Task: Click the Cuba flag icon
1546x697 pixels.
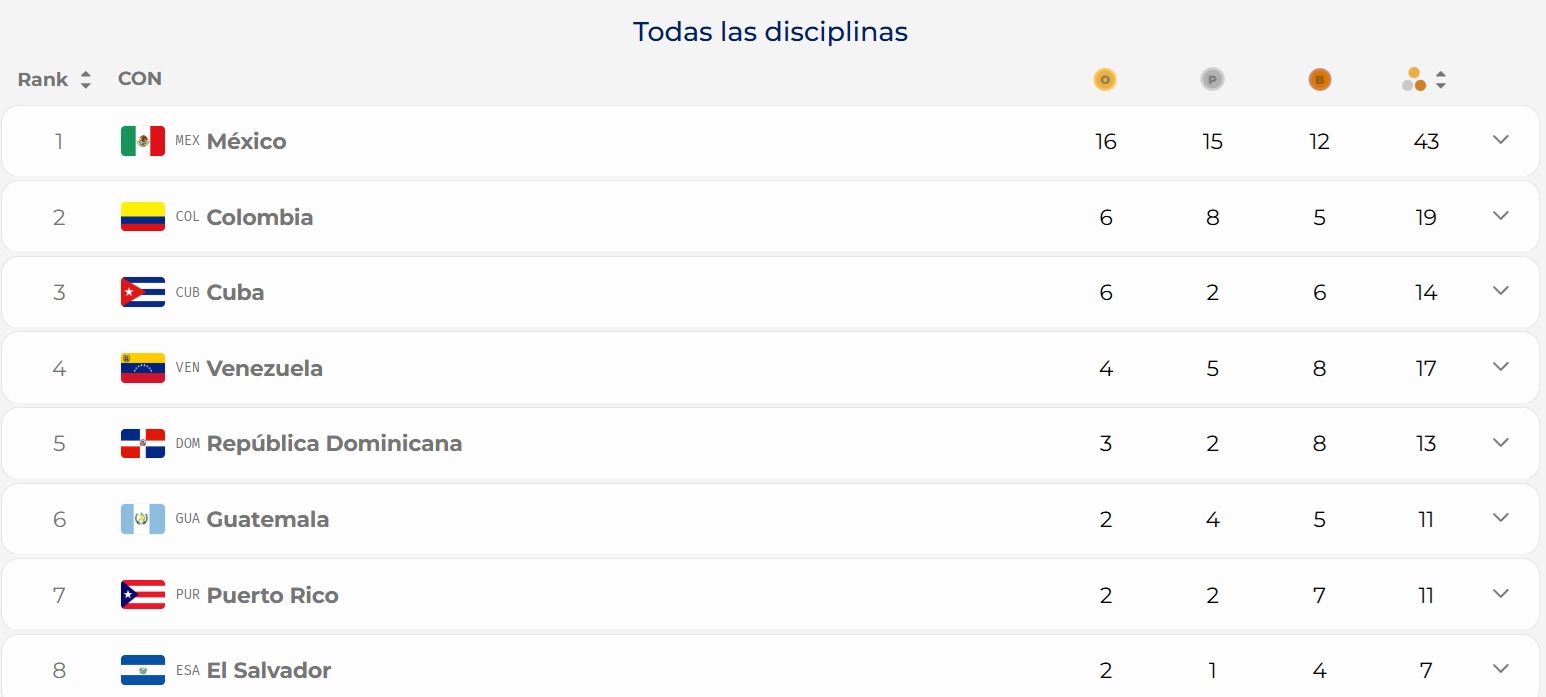Action: coord(143,292)
